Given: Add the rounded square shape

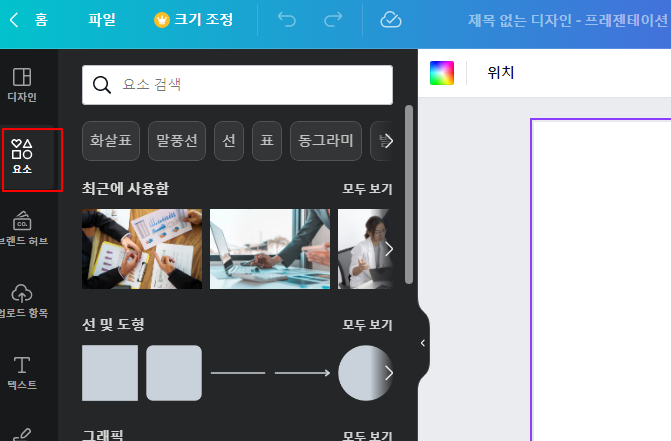Looking at the screenshot, I should 174,373.
